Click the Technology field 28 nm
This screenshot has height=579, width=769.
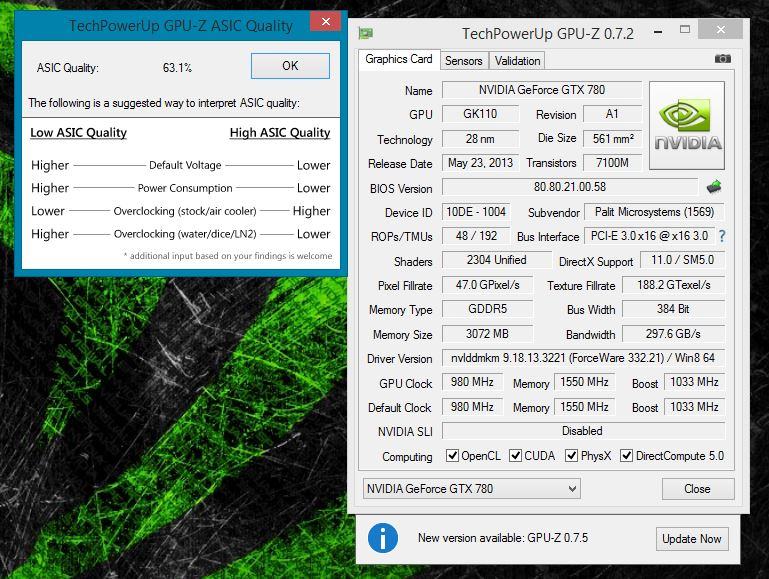[x=480, y=139]
